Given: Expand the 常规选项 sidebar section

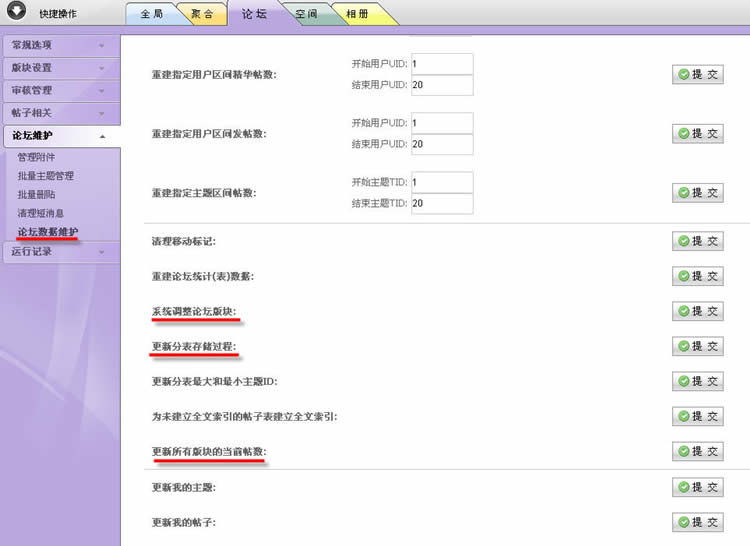Looking at the screenshot, I should (58, 45).
